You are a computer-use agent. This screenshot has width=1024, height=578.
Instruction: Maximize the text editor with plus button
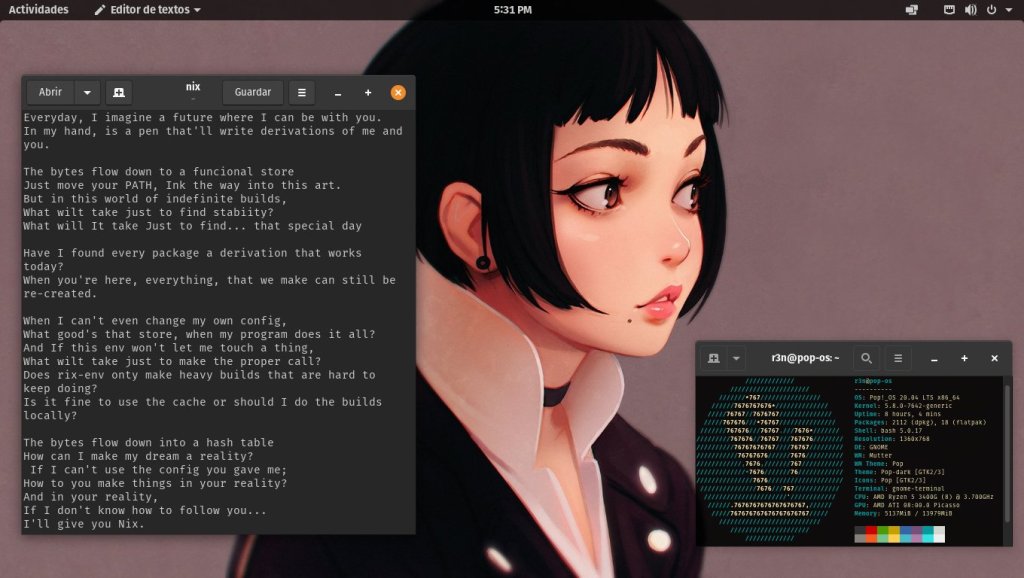coord(368,93)
